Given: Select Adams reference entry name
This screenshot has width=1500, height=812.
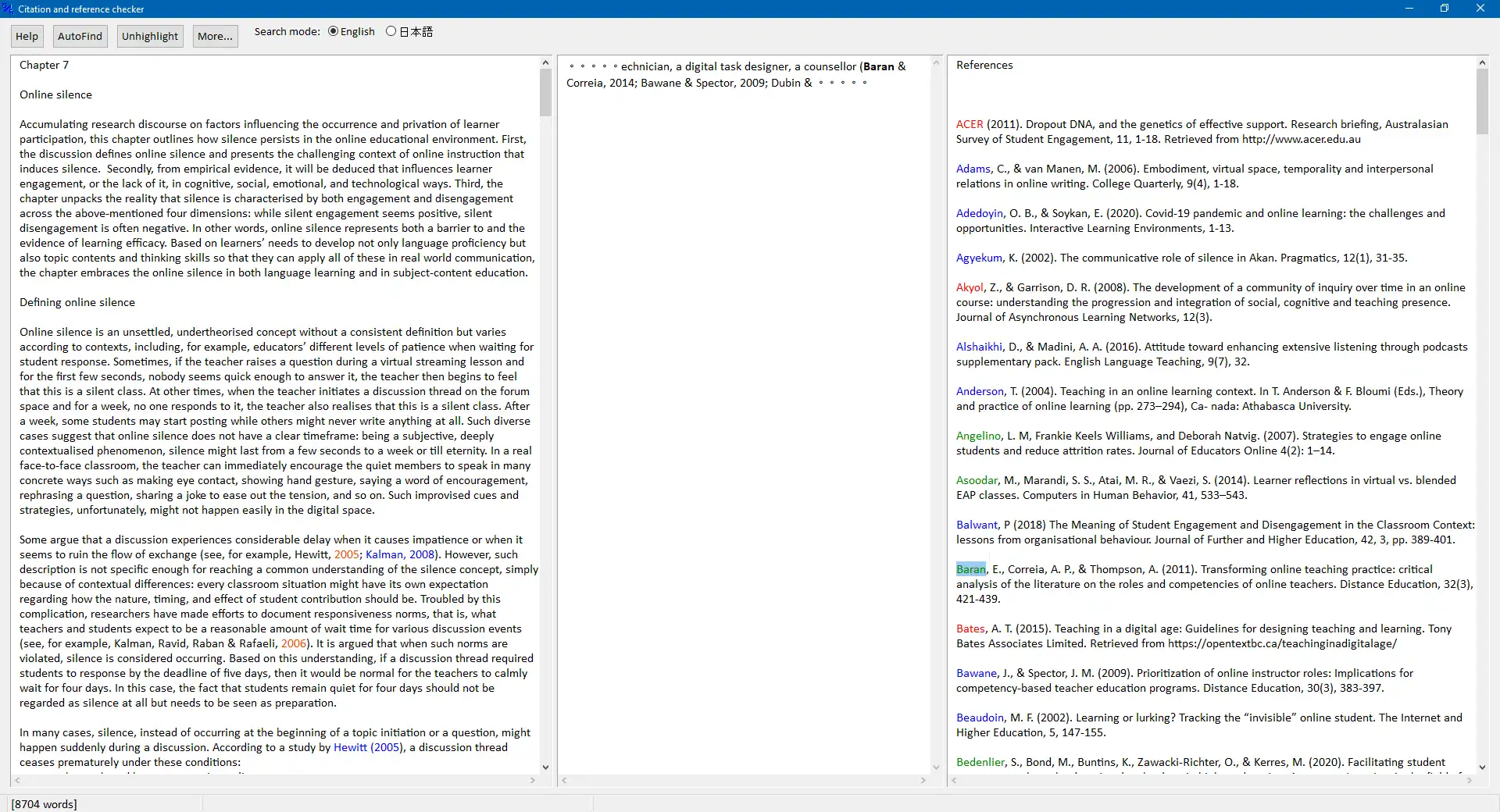Looking at the screenshot, I should point(973,169).
